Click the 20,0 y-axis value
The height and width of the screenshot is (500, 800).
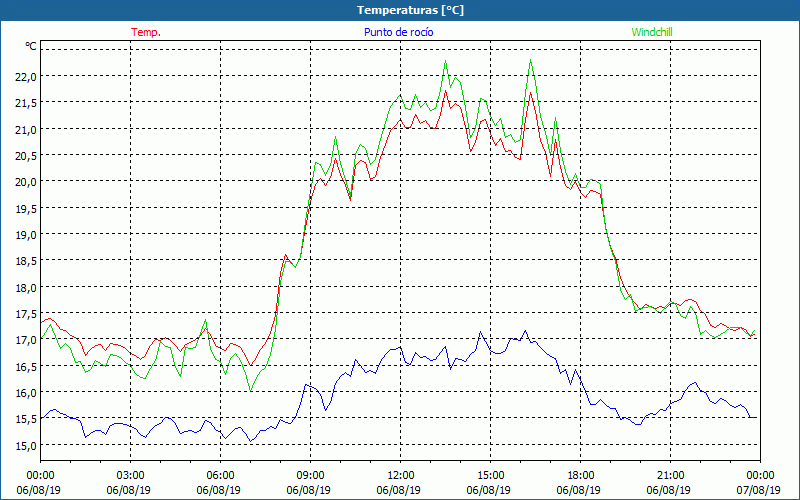tap(25, 182)
